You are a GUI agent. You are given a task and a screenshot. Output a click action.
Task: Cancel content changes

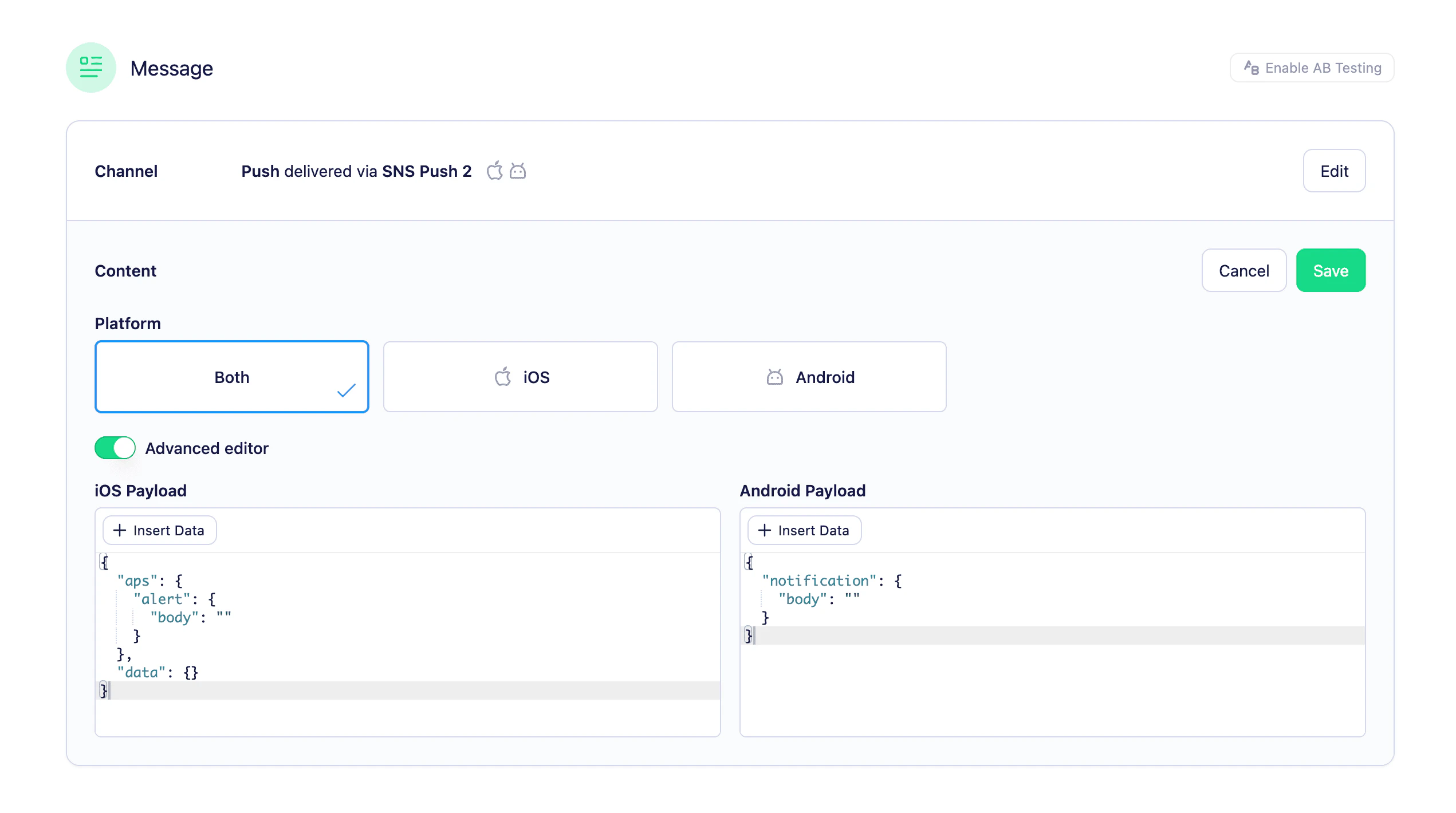pos(1244,270)
